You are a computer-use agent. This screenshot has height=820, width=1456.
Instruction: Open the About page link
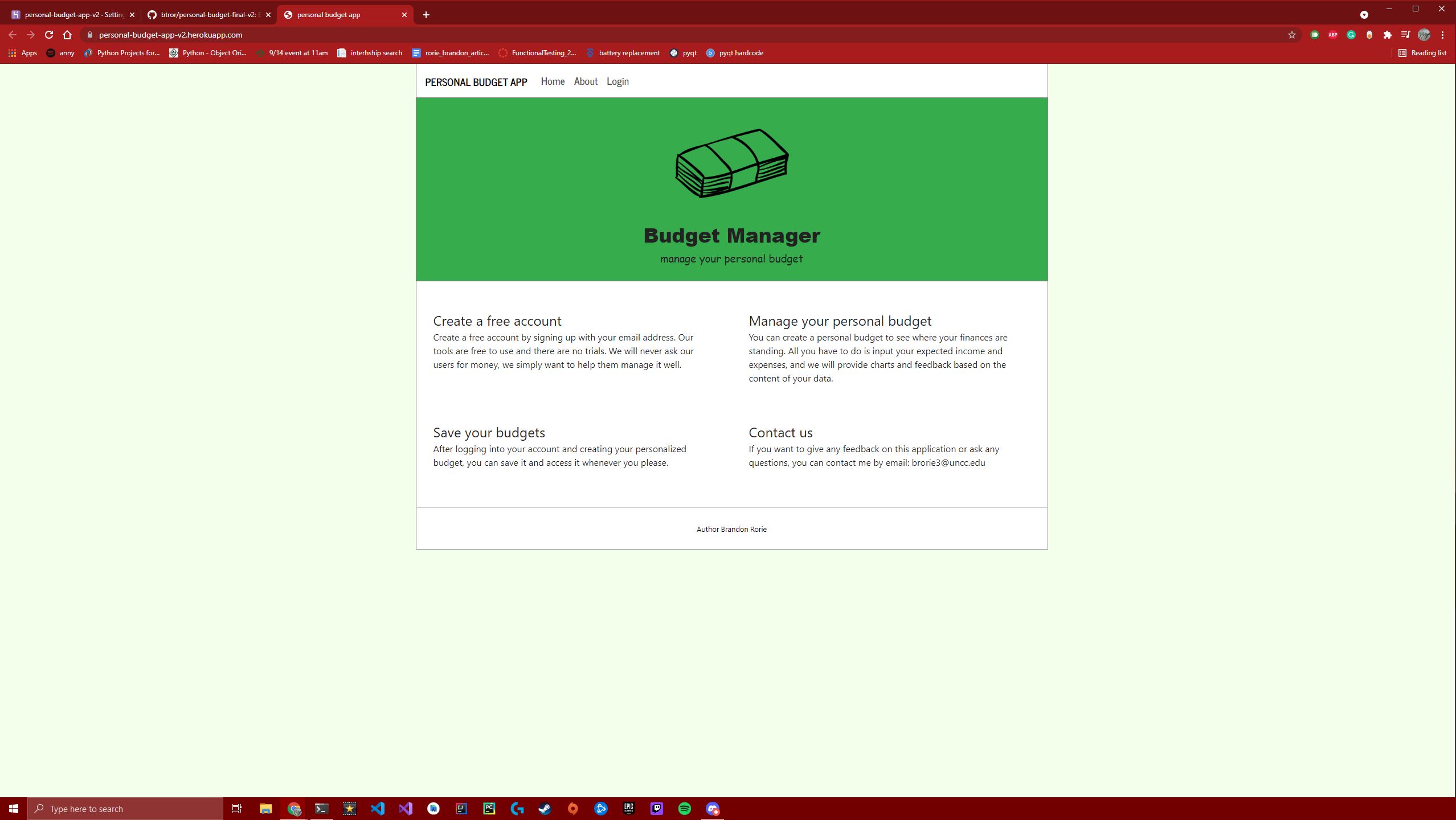coord(585,81)
